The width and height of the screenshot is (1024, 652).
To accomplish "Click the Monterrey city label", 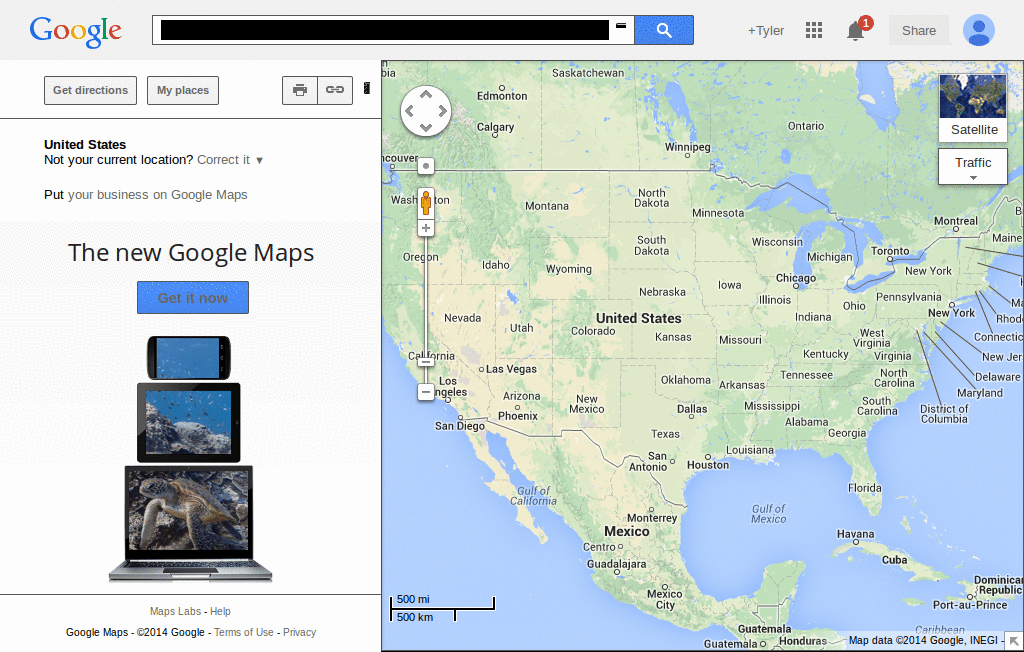I will click(x=652, y=518).
